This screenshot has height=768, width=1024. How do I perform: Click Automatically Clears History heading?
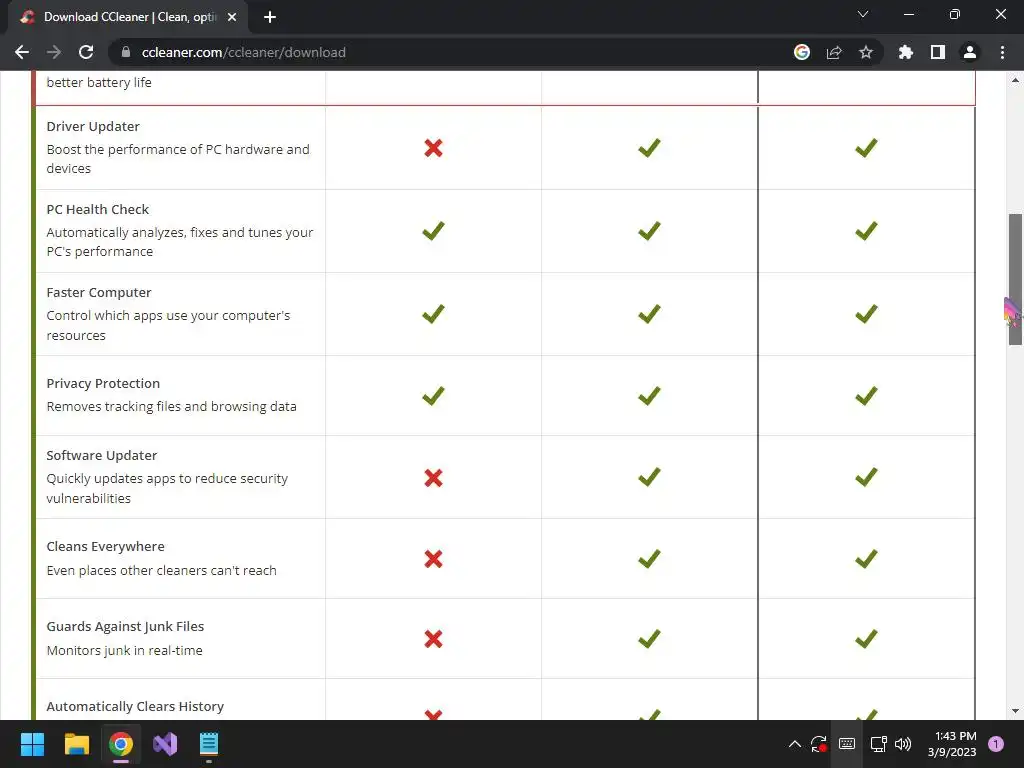point(135,707)
